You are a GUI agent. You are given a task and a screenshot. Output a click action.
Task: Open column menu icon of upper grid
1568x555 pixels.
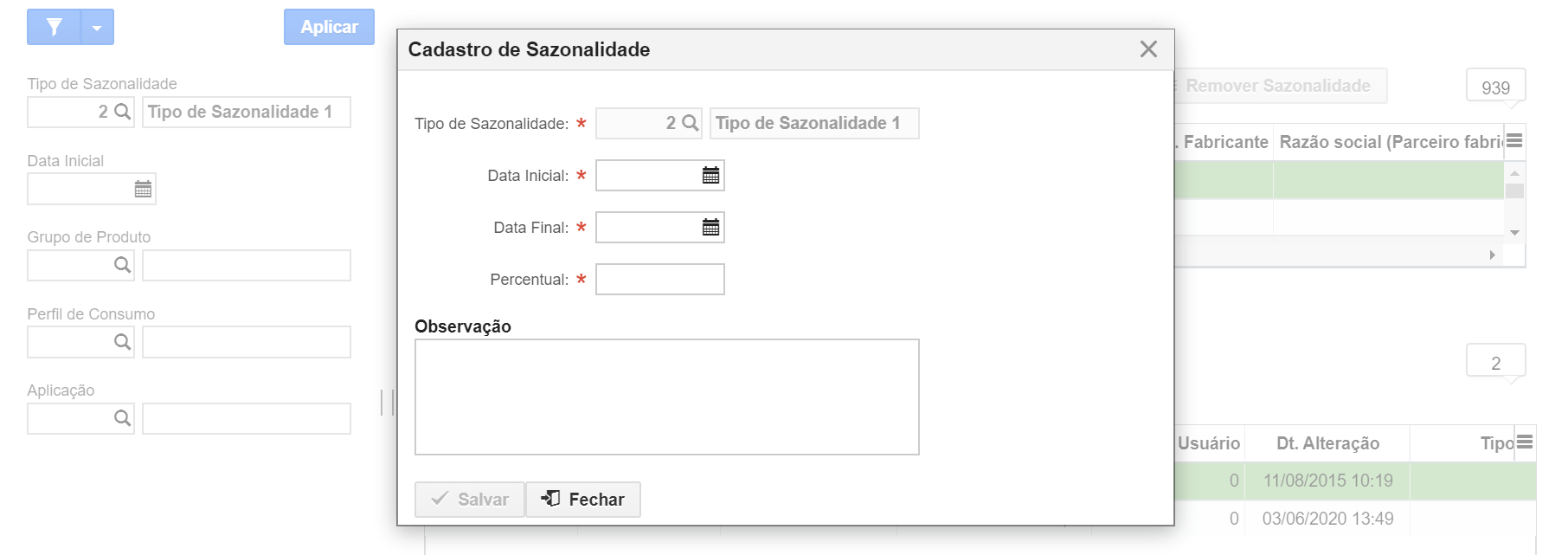[x=1514, y=141]
